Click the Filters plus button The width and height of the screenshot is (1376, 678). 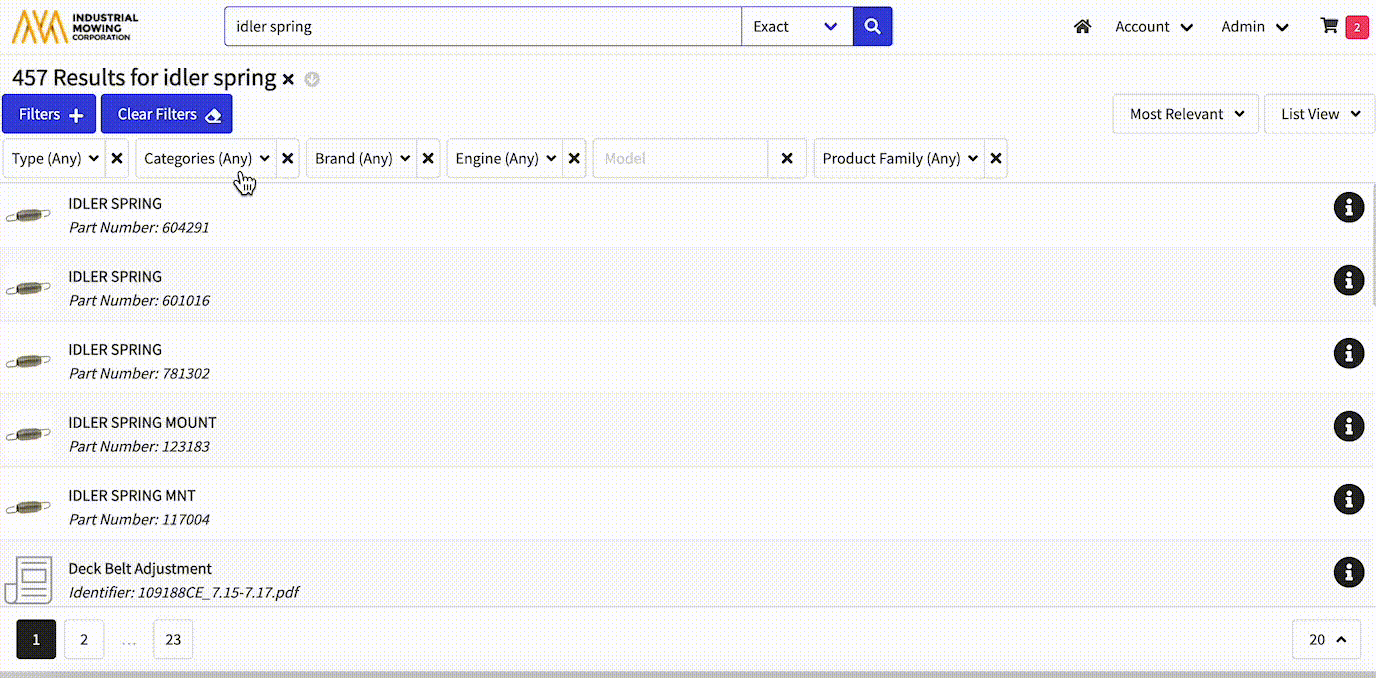(x=49, y=114)
